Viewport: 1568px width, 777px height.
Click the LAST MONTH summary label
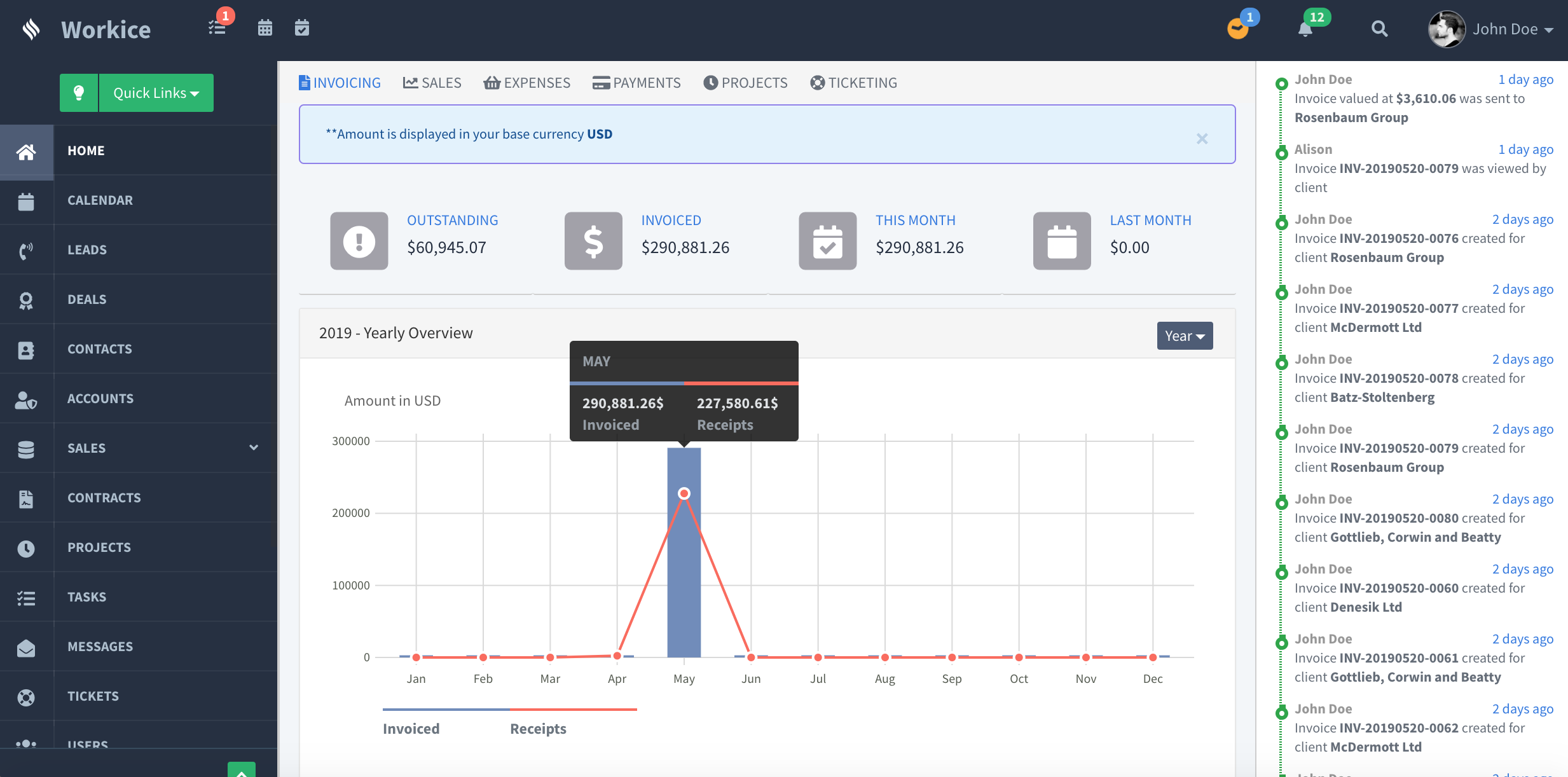[x=1151, y=220]
